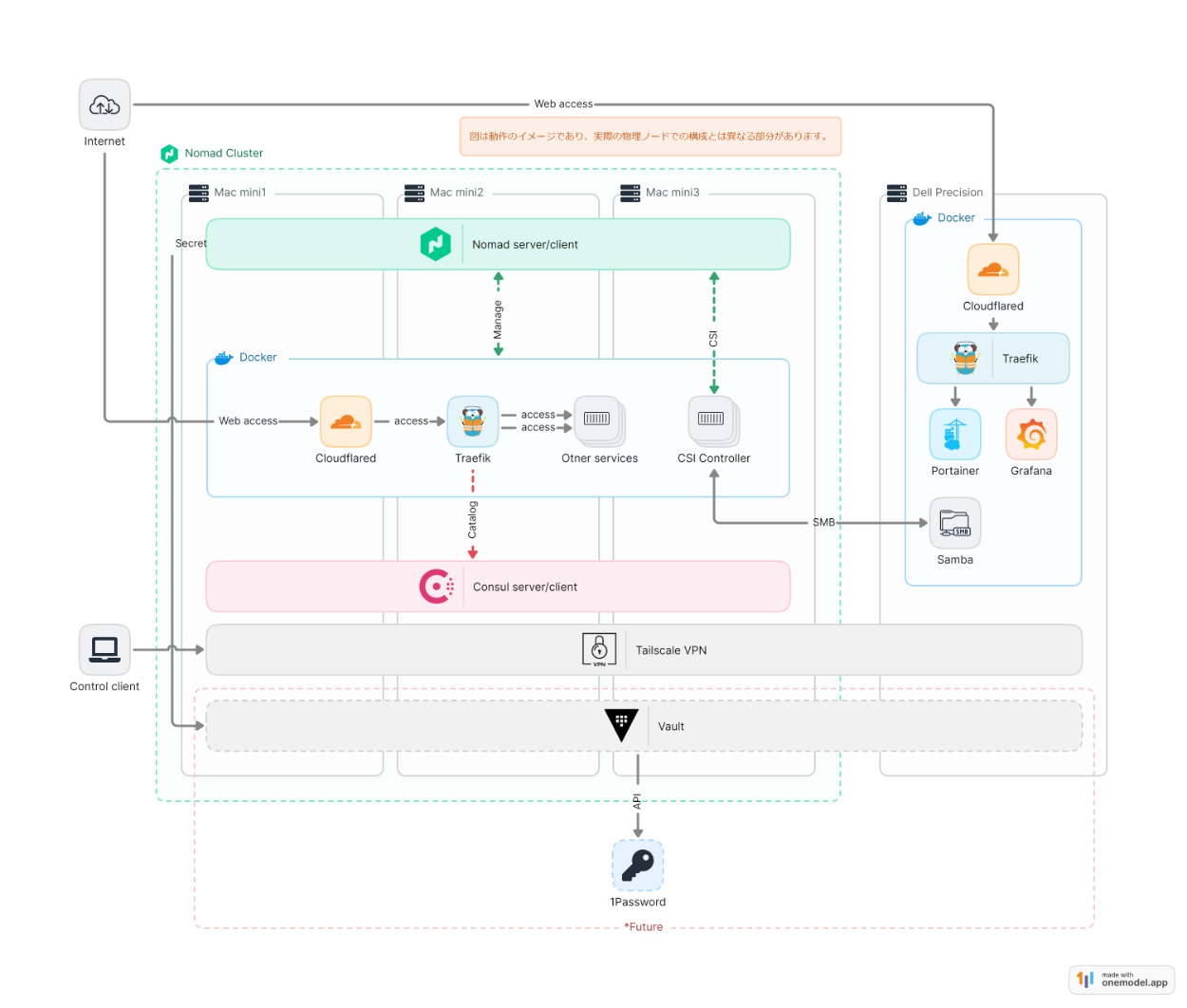Click the Nomad Cluster title text
1187x1008 pixels.
[224, 153]
